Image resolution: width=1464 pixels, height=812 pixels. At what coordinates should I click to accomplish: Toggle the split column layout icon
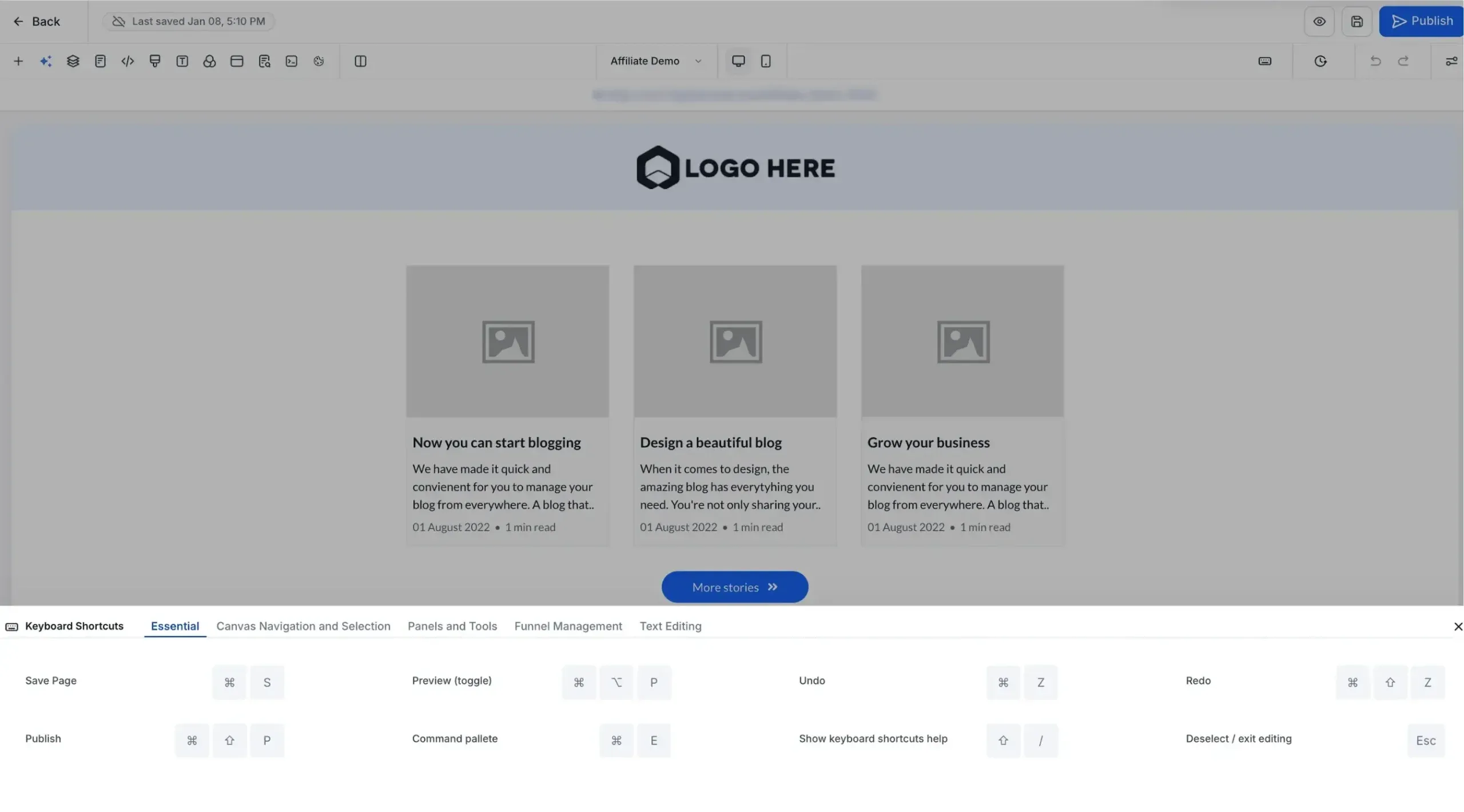coord(360,61)
